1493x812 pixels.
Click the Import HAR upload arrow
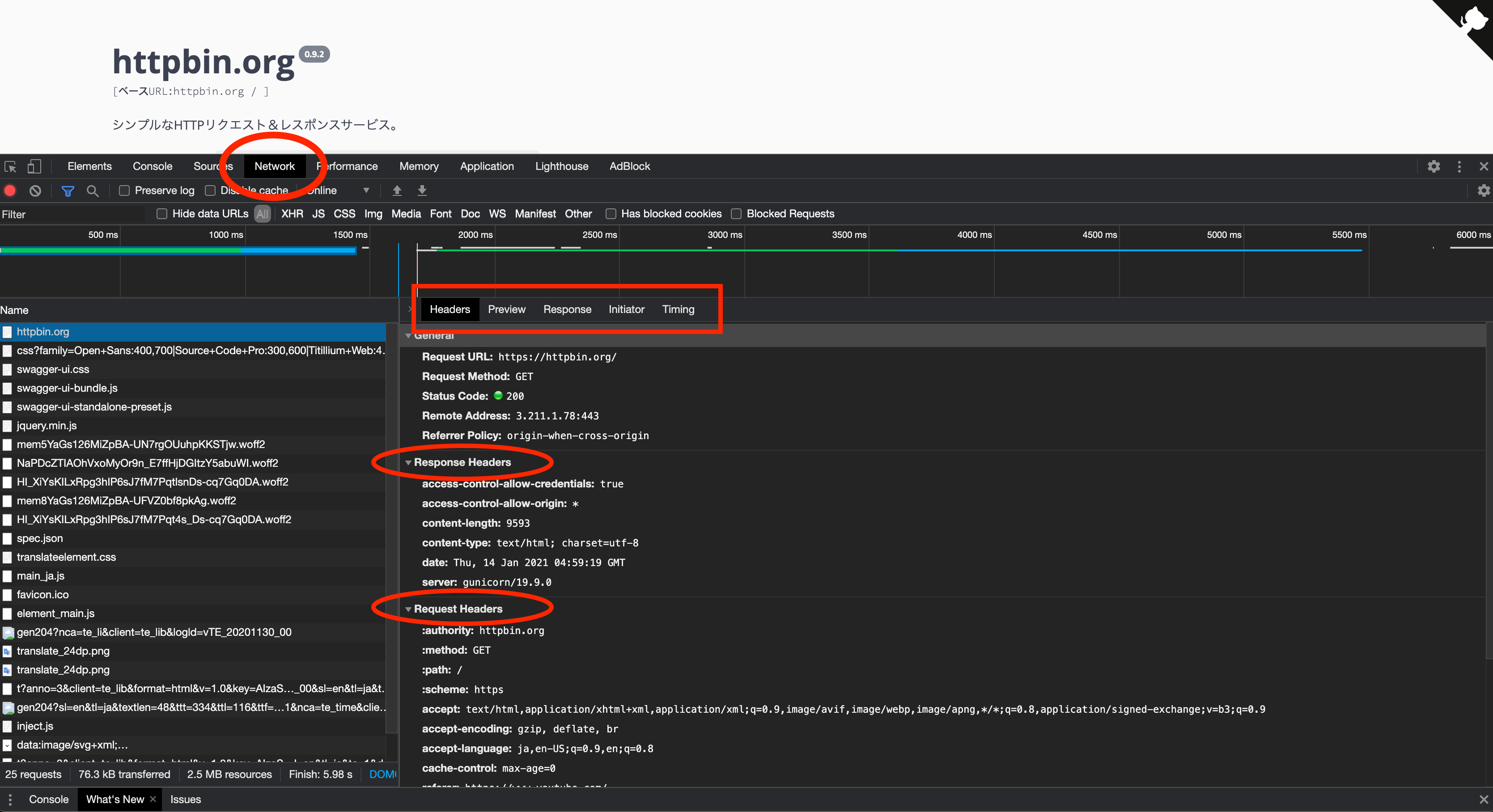pyautogui.click(x=397, y=190)
